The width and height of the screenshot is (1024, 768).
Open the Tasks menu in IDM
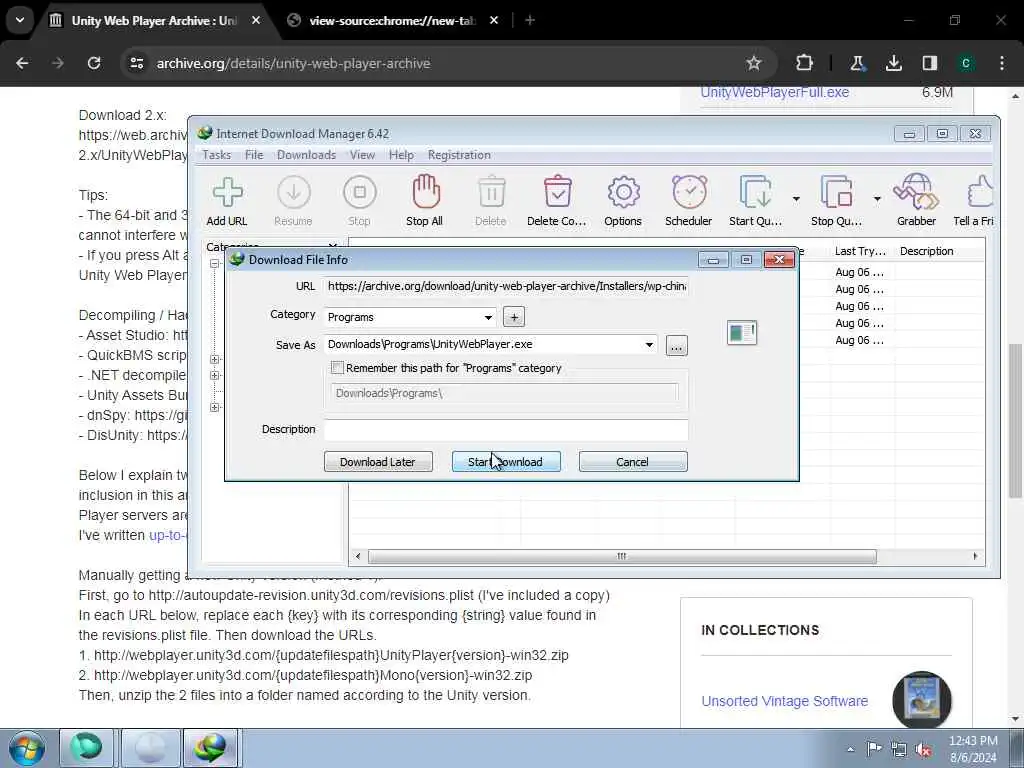(x=216, y=155)
